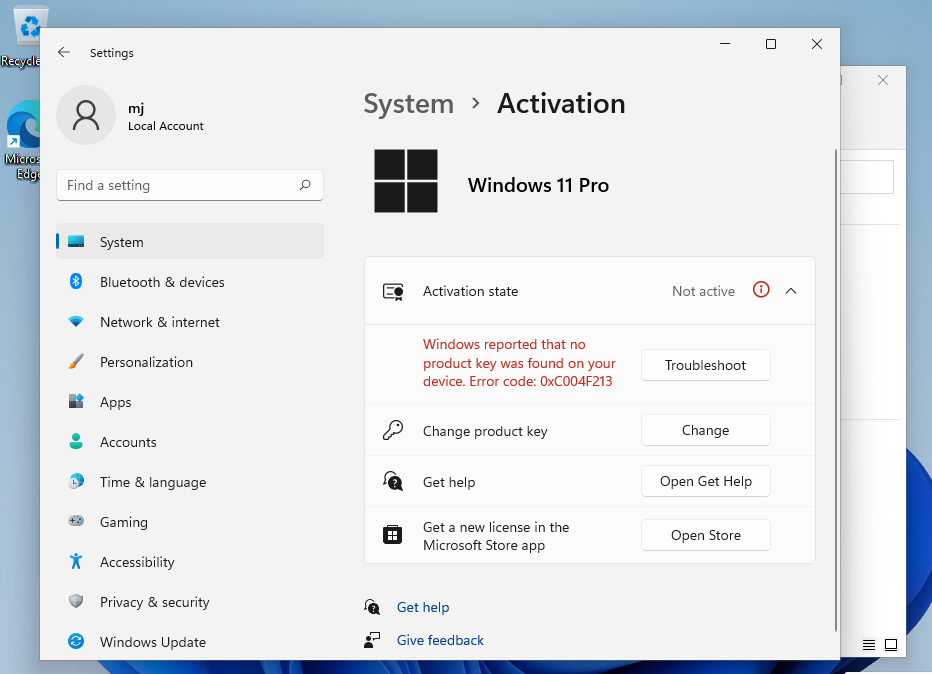932x674 pixels.
Task: Click the red error info icon
Action: 761,290
